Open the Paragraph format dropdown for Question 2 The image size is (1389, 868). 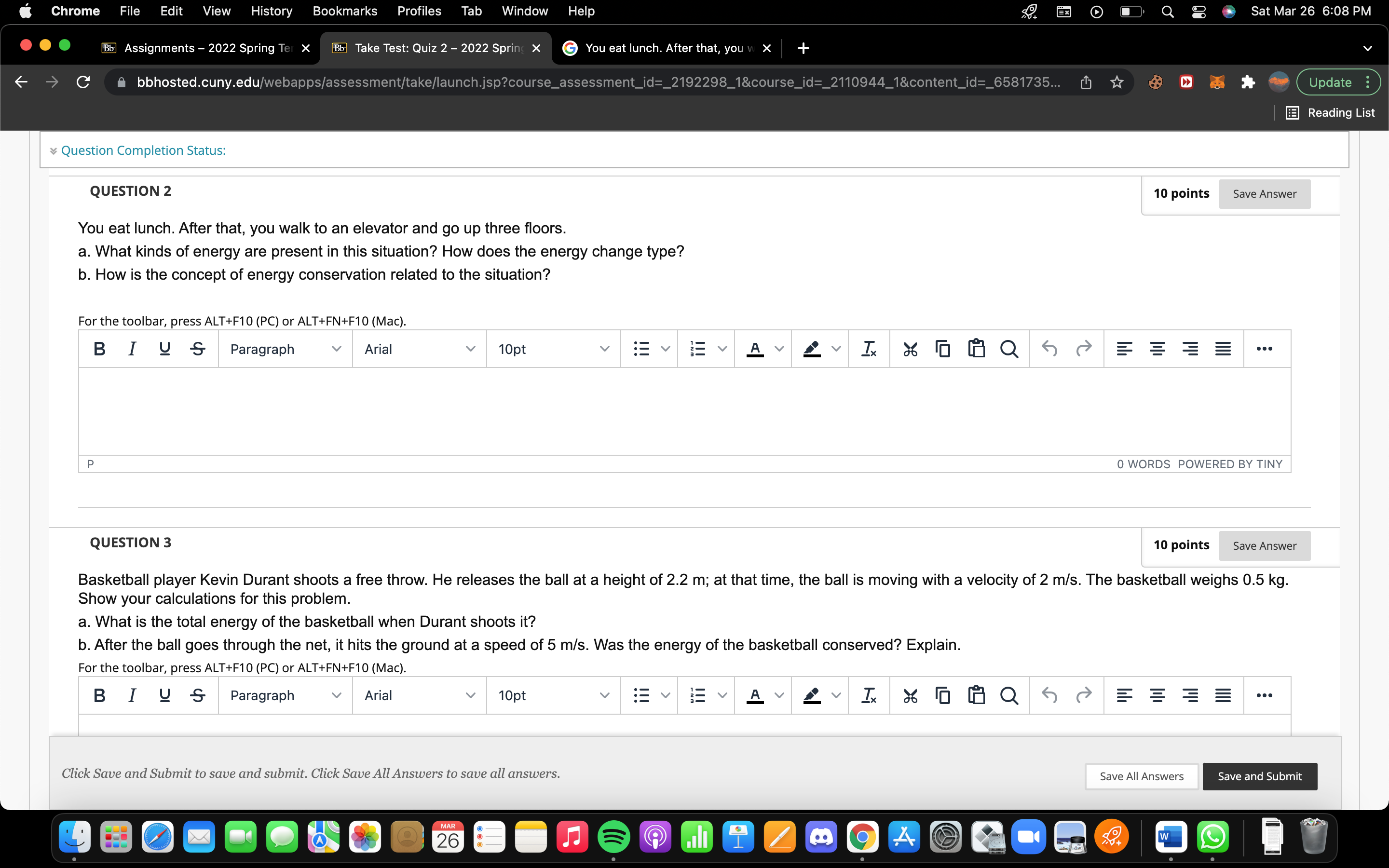pyautogui.click(x=285, y=349)
